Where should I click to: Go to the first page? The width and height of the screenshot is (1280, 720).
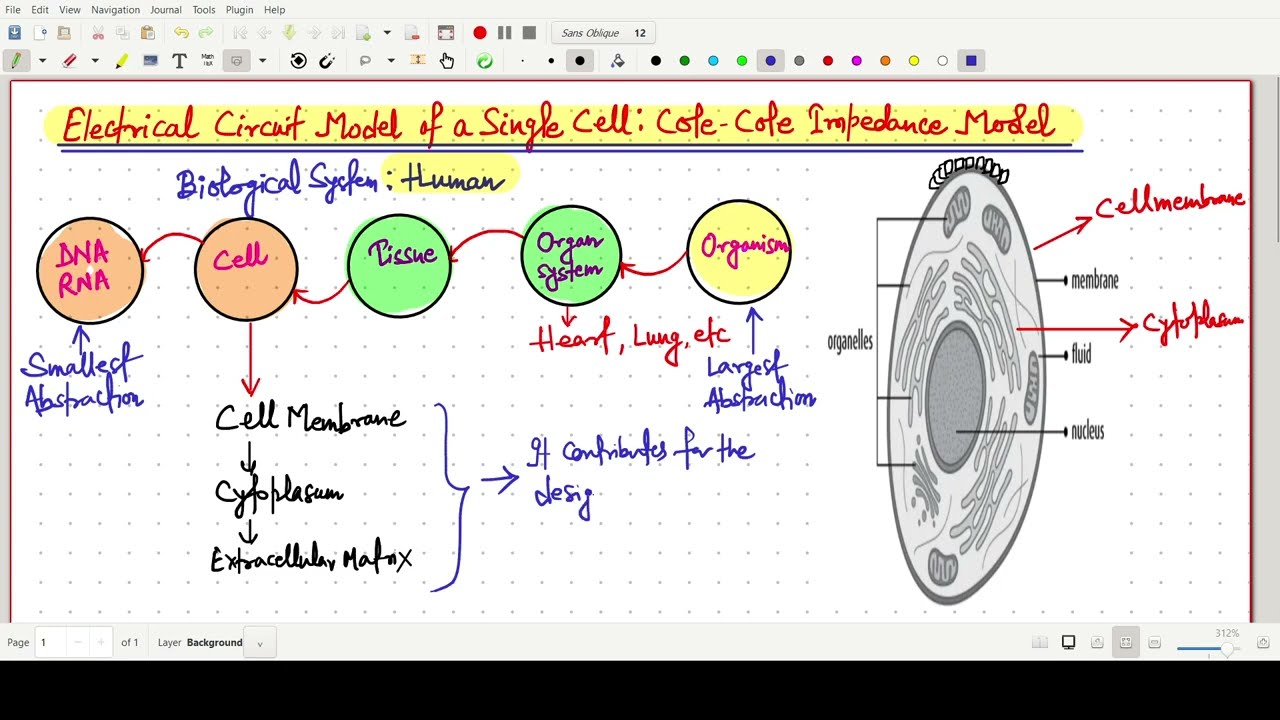tap(240, 33)
